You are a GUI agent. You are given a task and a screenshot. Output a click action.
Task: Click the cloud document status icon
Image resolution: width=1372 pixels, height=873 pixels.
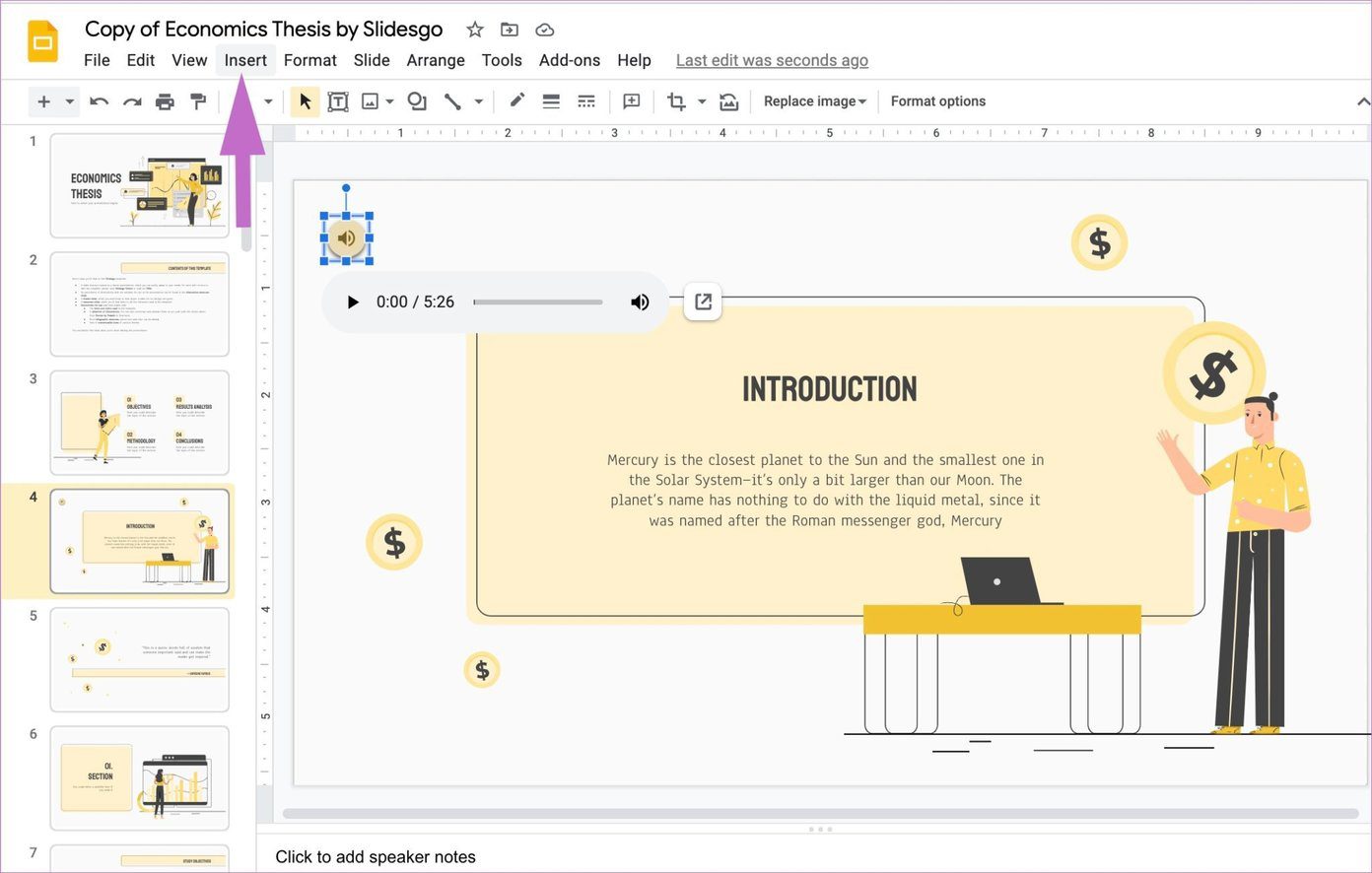(x=544, y=30)
